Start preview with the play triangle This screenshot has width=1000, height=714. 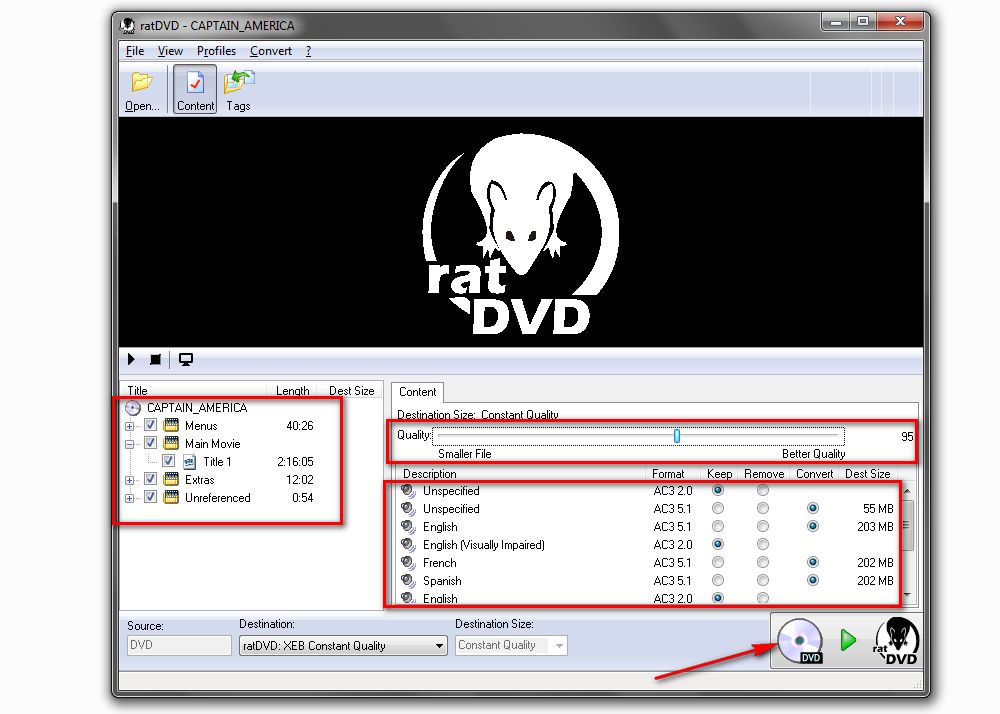[131, 360]
